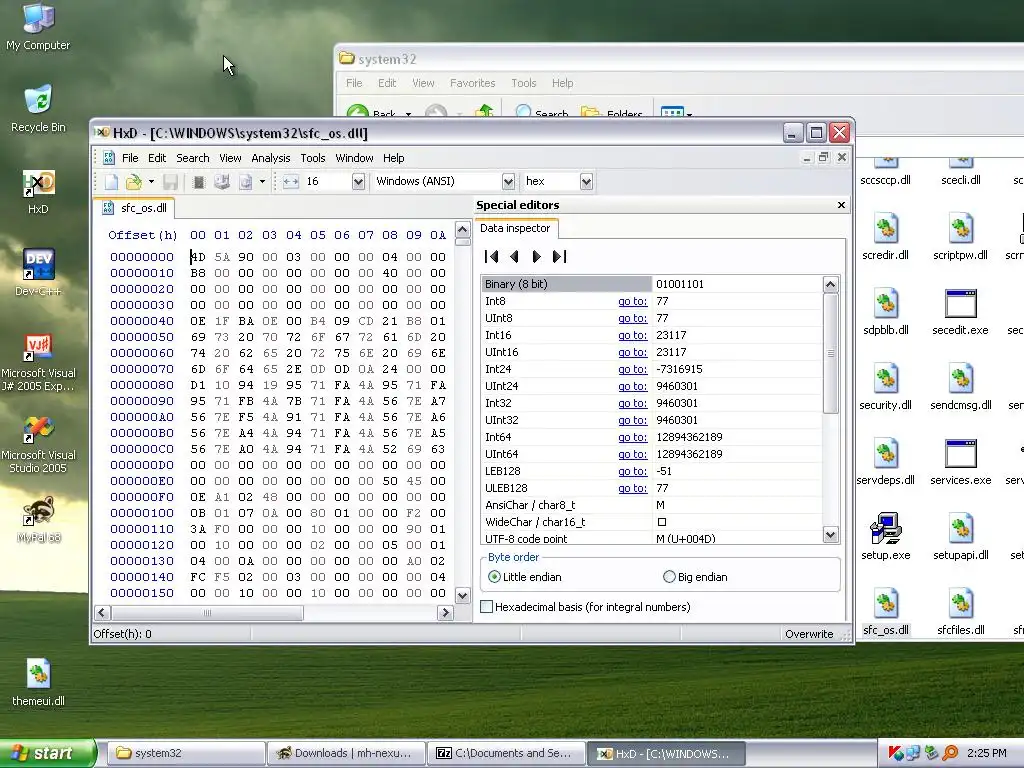The image size is (1024, 768).
Task: Select Microsoft Visual Studio 2005 icon
Action: point(39,445)
